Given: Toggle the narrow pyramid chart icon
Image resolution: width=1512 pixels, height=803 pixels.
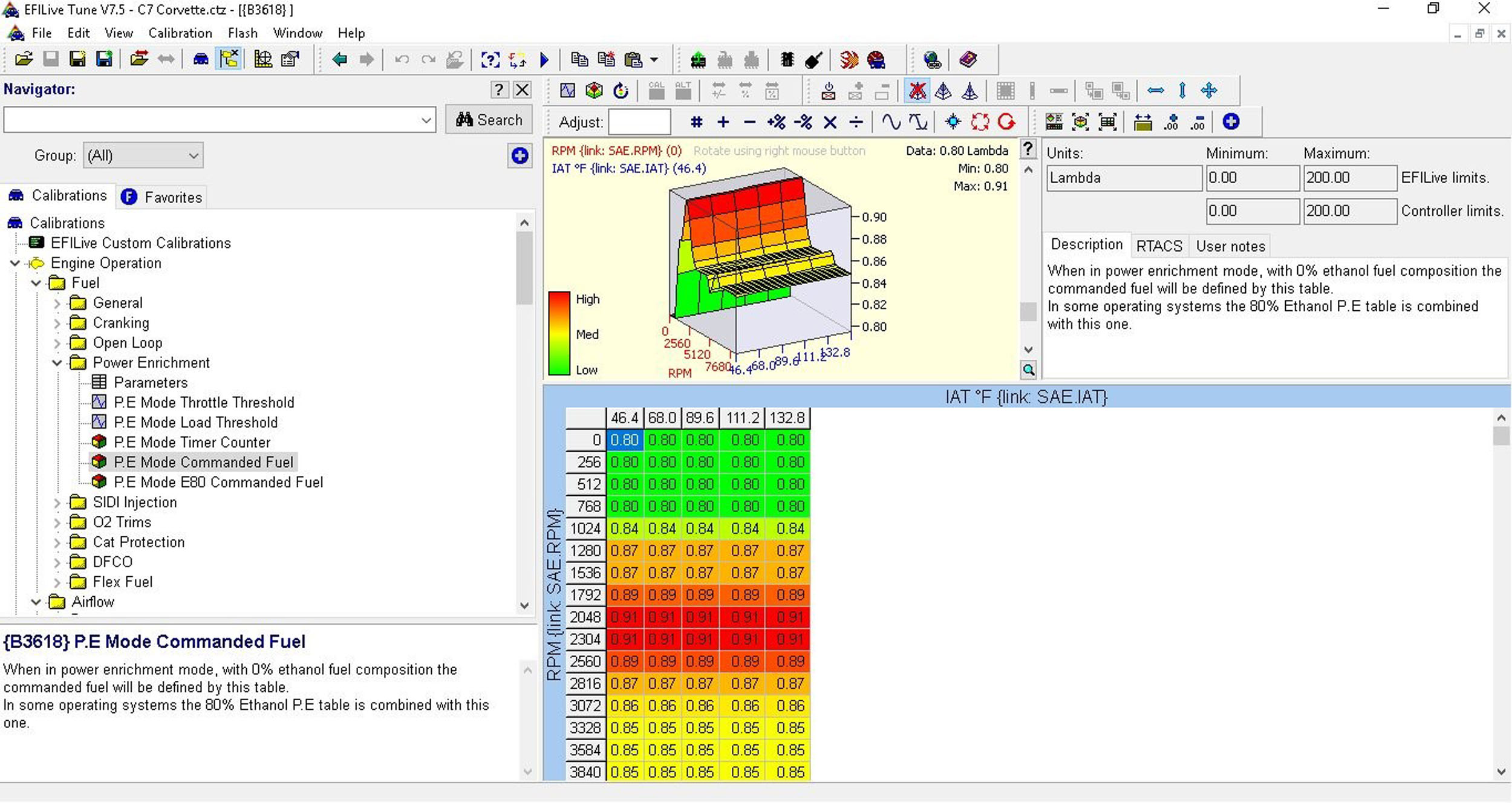Looking at the screenshot, I should [x=969, y=91].
